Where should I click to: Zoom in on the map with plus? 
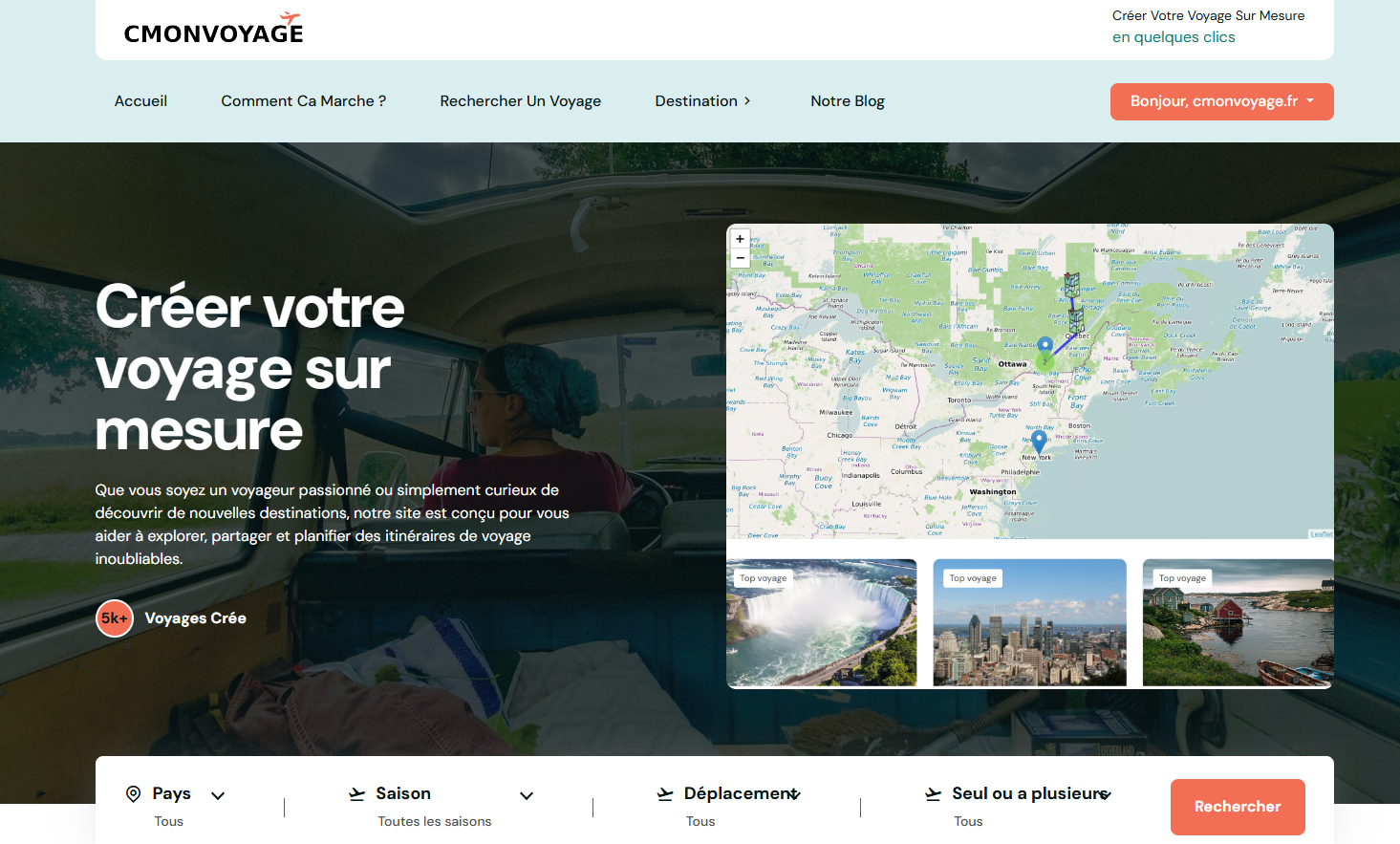point(740,239)
